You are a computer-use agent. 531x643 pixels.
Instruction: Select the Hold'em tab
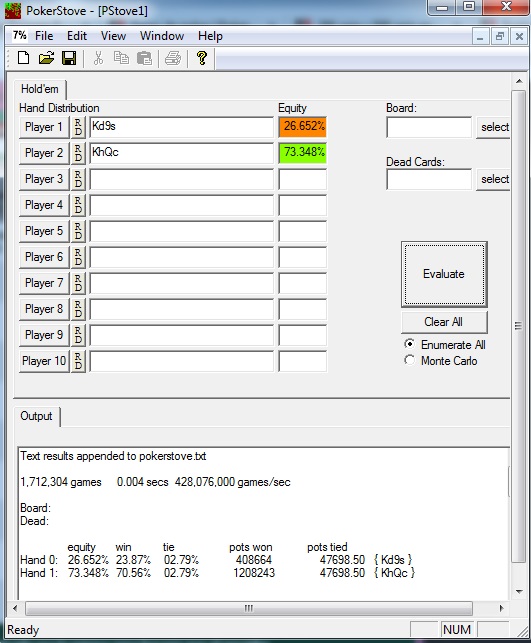(39, 89)
